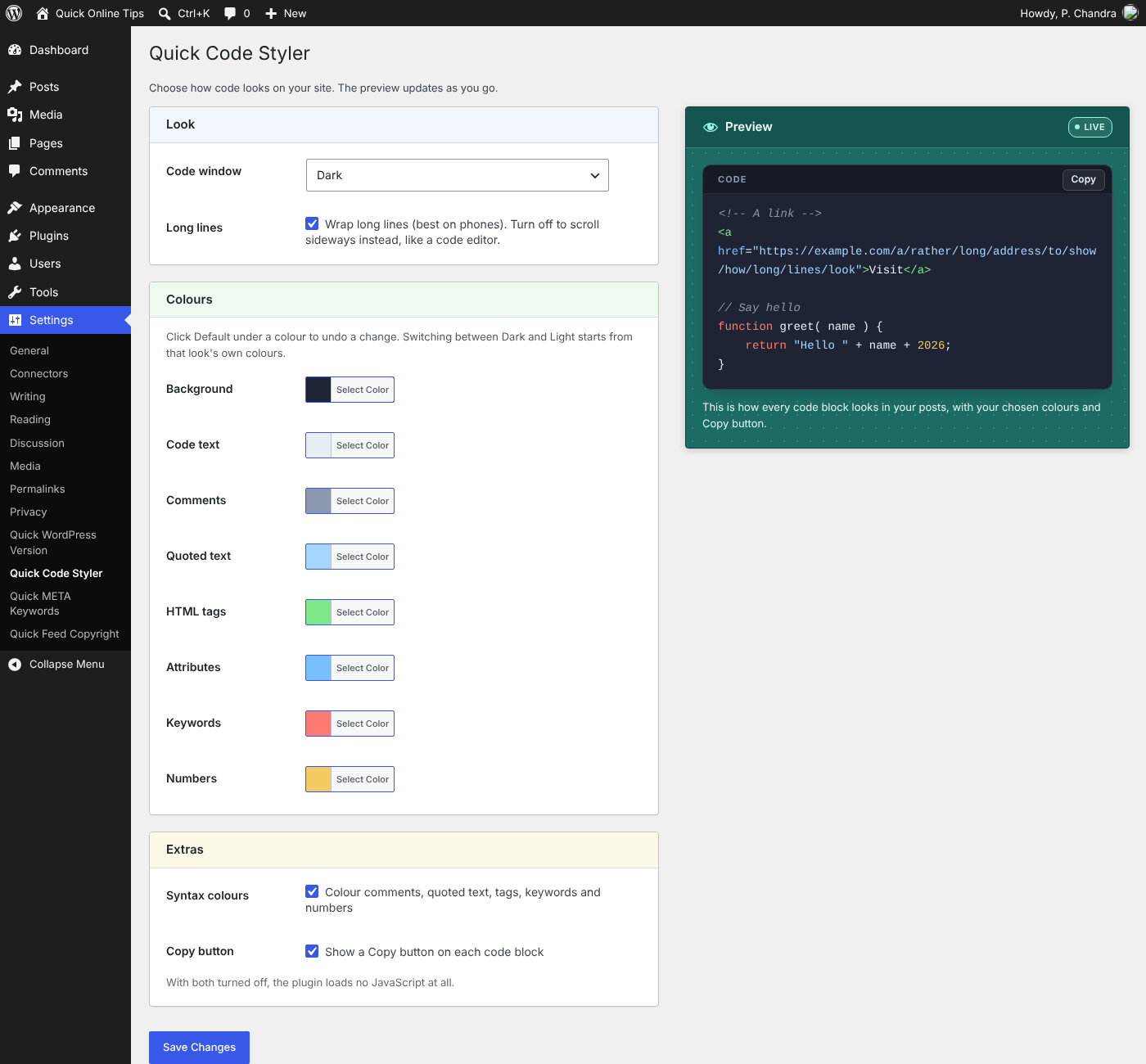The height and width of the screenshot is (1064, 1146).
Task: Open the Appearance menu
Action: 65,208
